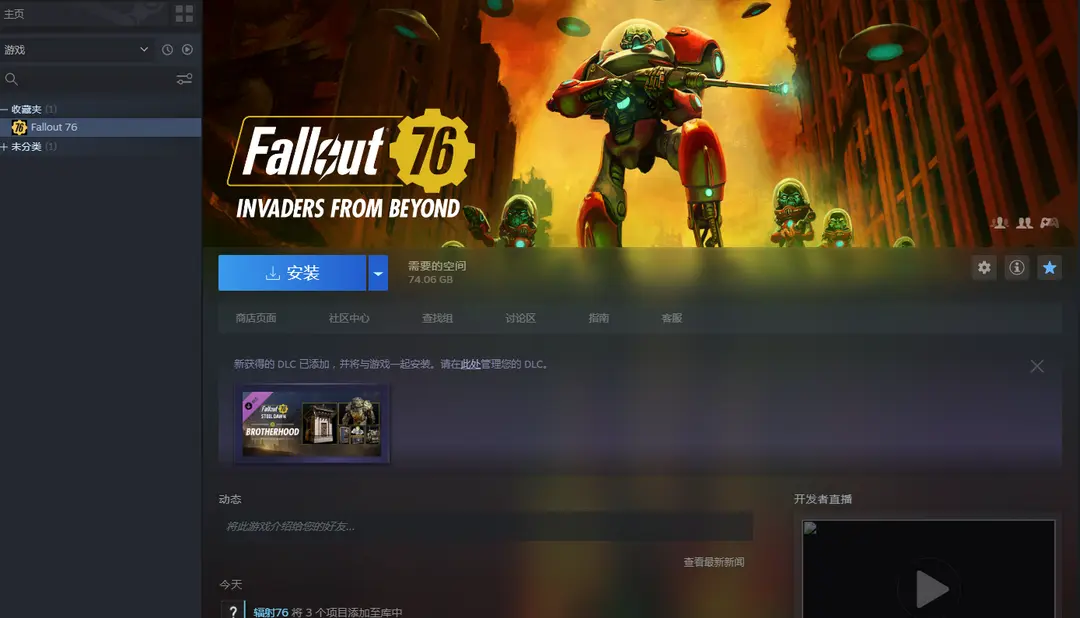Click the 开发者直播 heading
Screen dimensions: 1080x618
click(823, 499)
